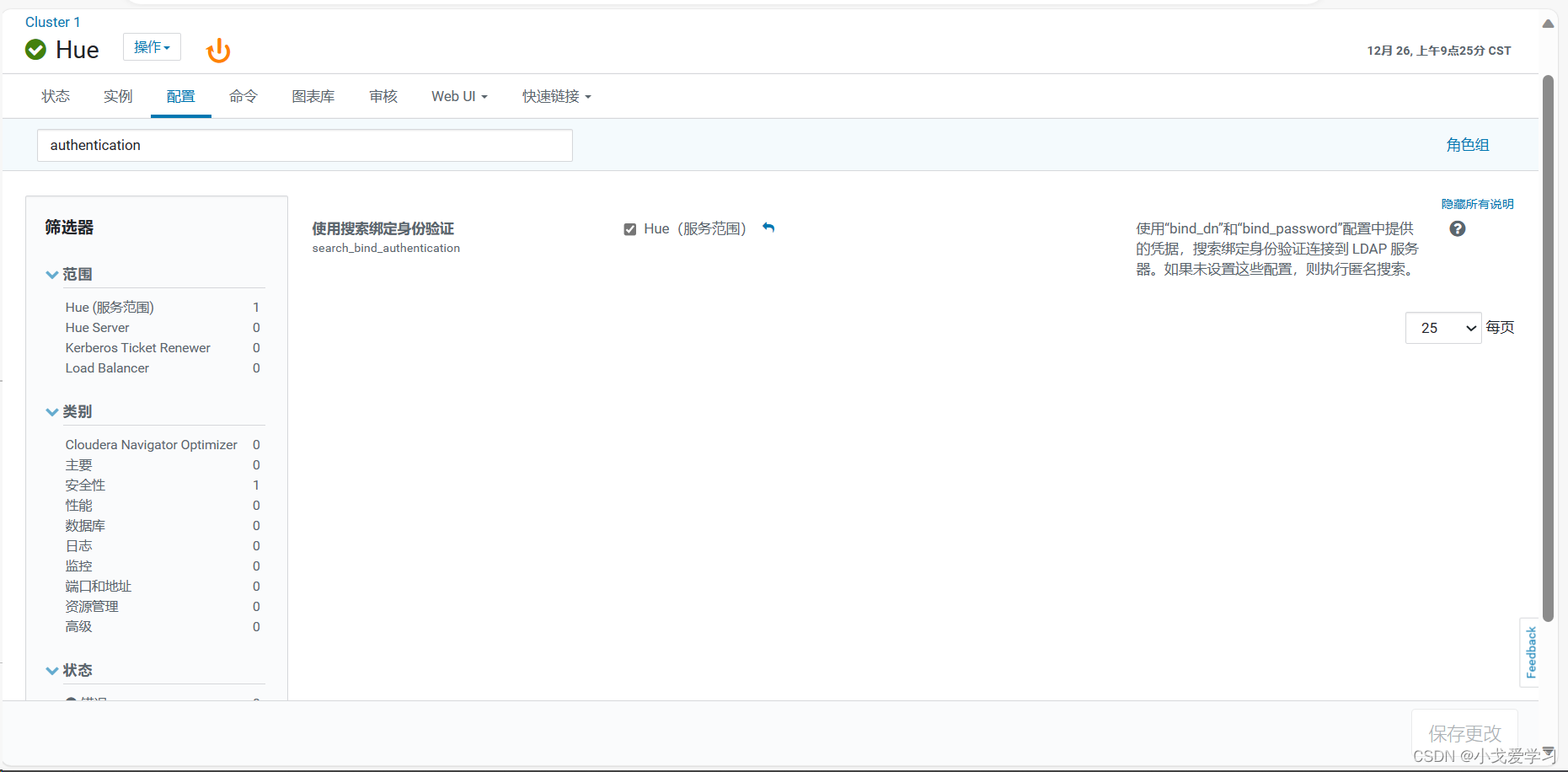Switch to the 实例 tab

(118, 96)
